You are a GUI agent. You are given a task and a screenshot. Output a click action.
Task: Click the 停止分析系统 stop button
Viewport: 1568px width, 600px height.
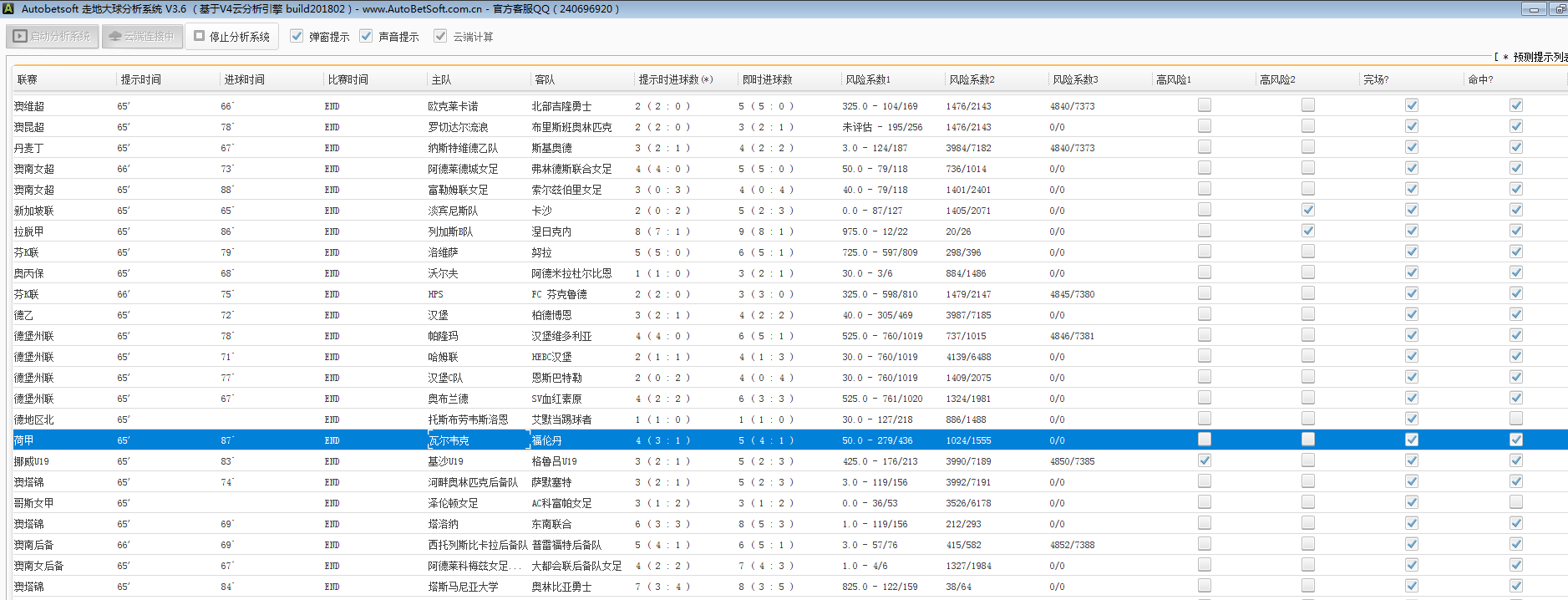(231, 37)
